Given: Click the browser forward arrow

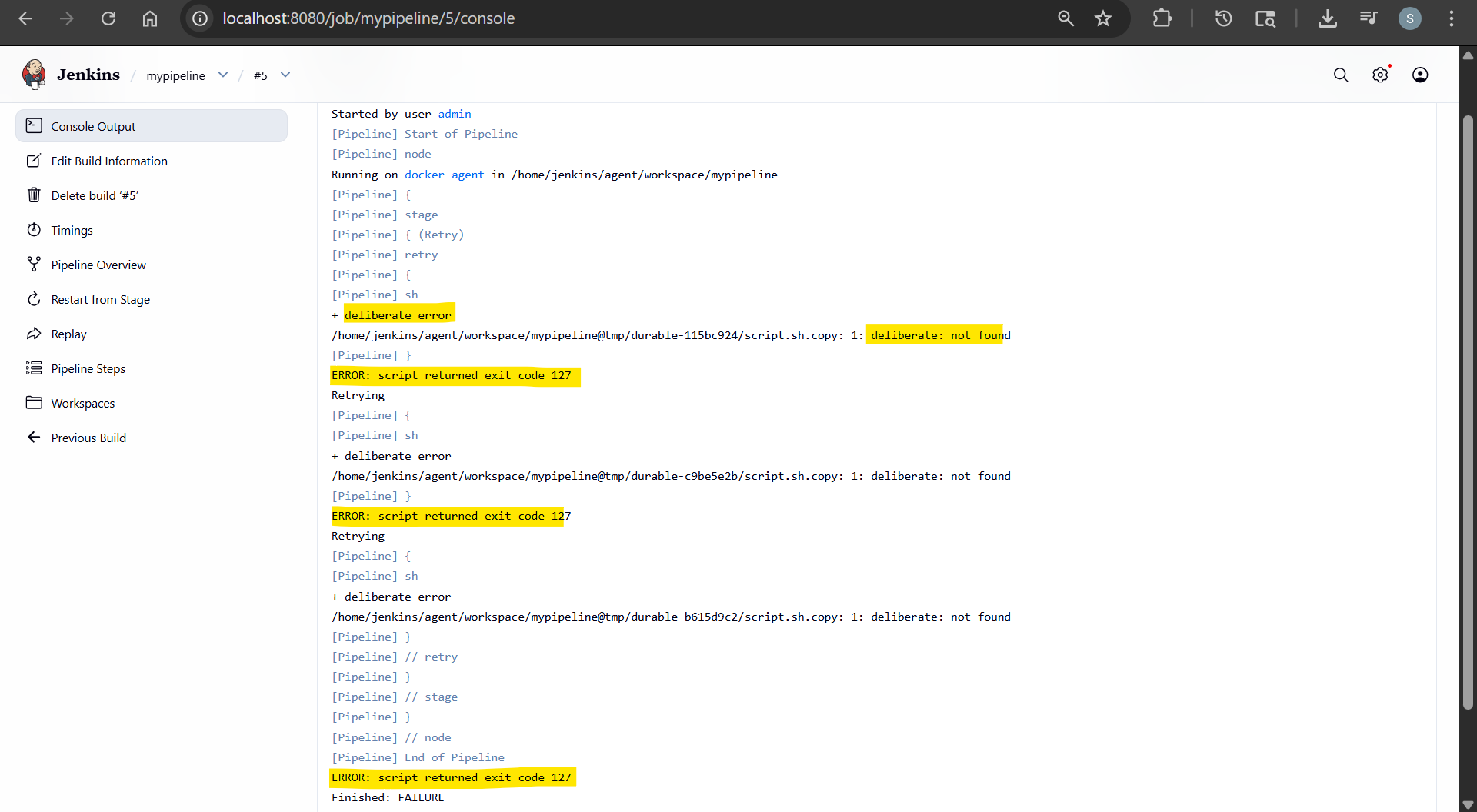Looking at the screenshot, I should pyautogui.click(x=67, y=18).
